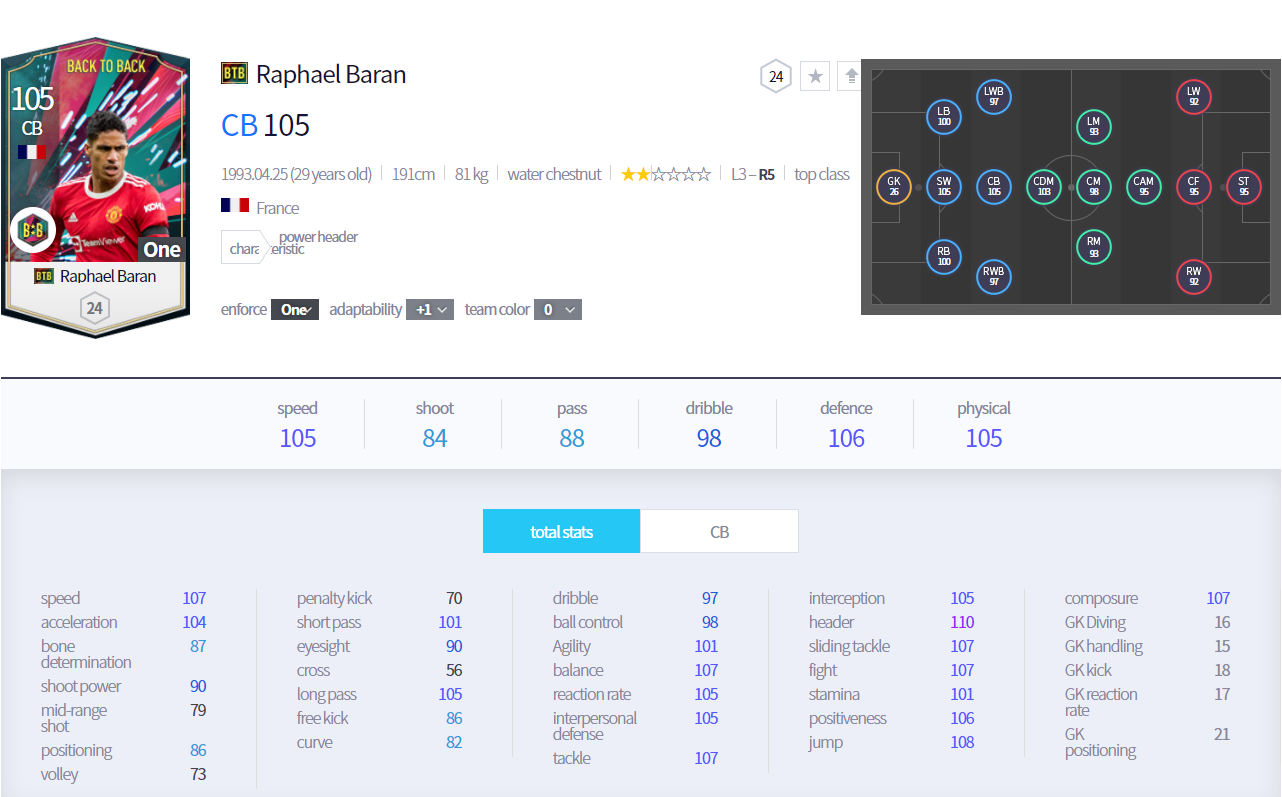Switch to the total stats tab
This screenshot has width=1282, height=797.
(x=561, y=532)
